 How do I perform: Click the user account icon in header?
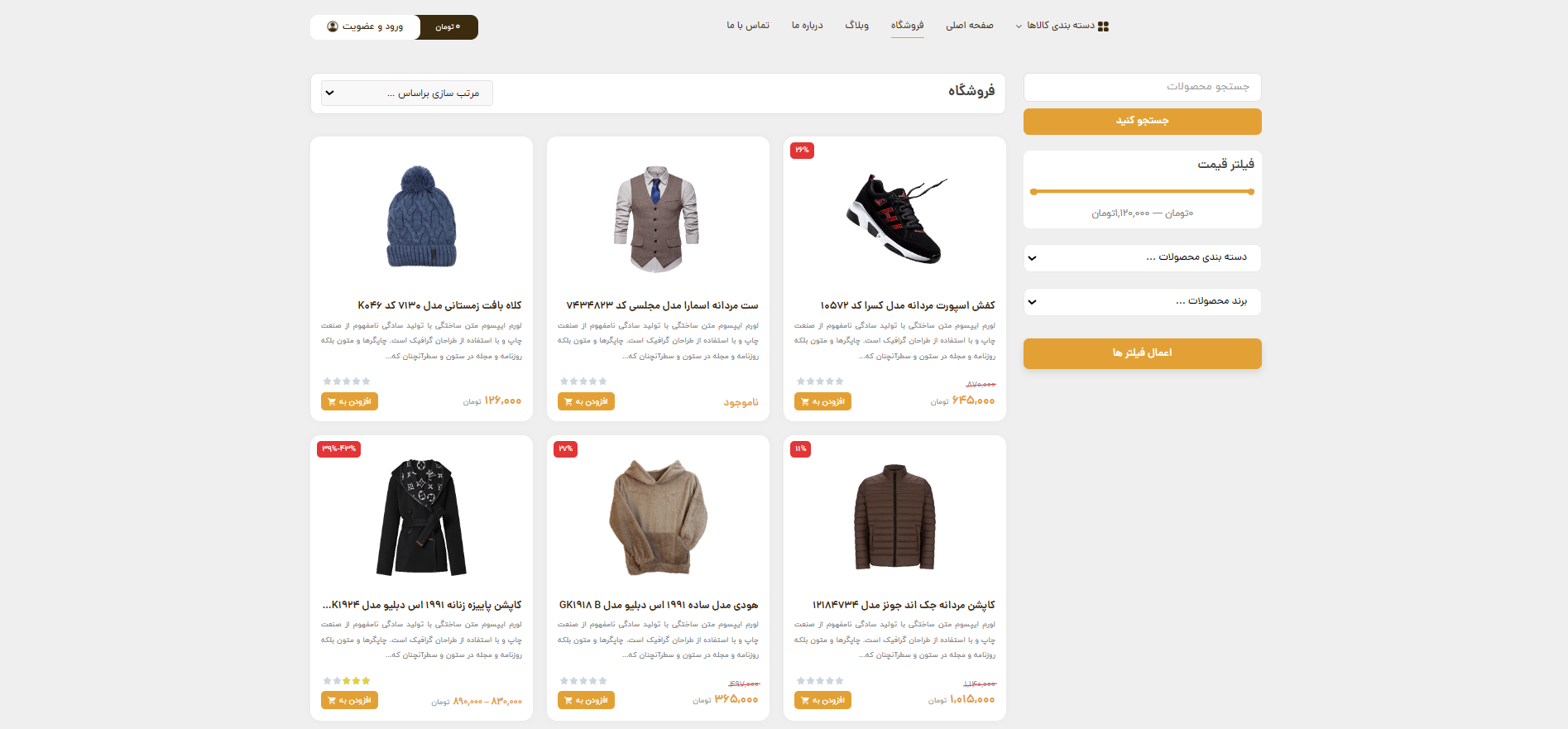(333, 26)
